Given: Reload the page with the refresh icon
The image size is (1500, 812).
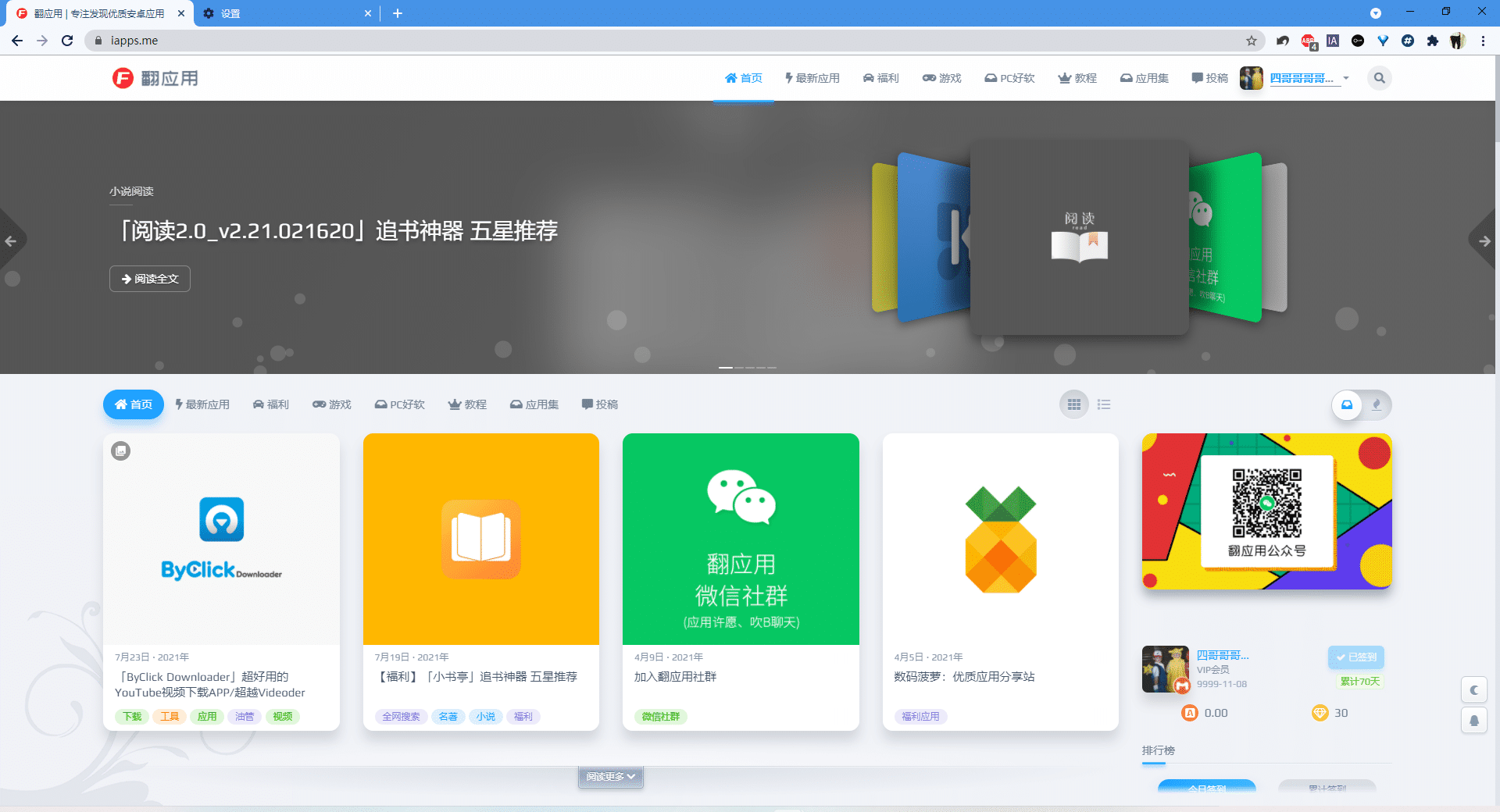Looking at the screenshot, I should pos(67,41).
